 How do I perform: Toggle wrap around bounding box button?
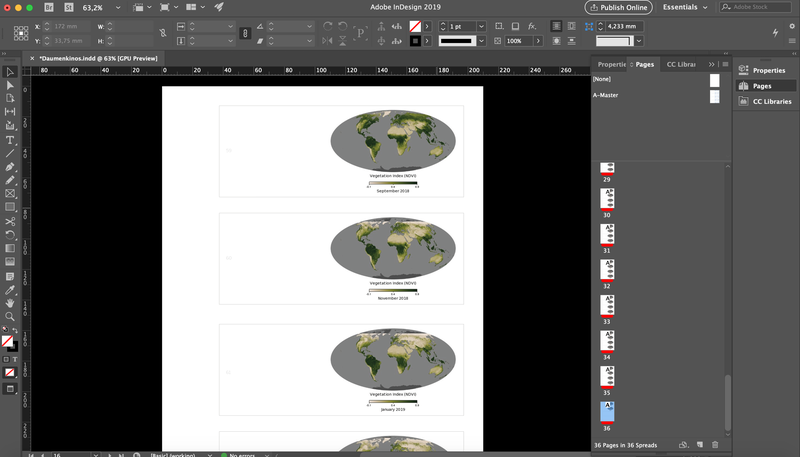pos(571,26)
